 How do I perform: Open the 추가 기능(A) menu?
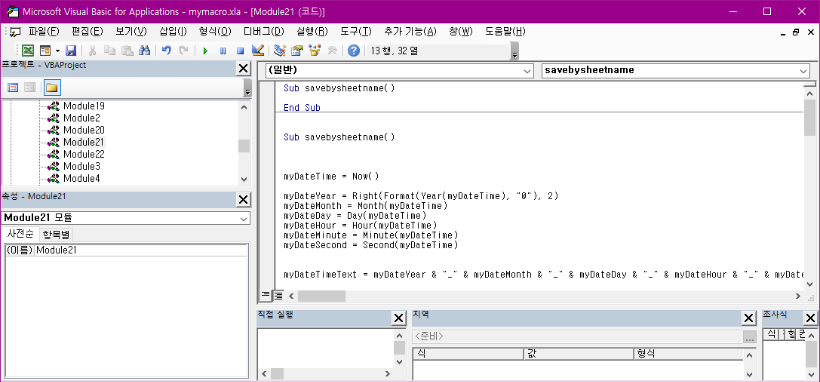(x=410, y=31)
